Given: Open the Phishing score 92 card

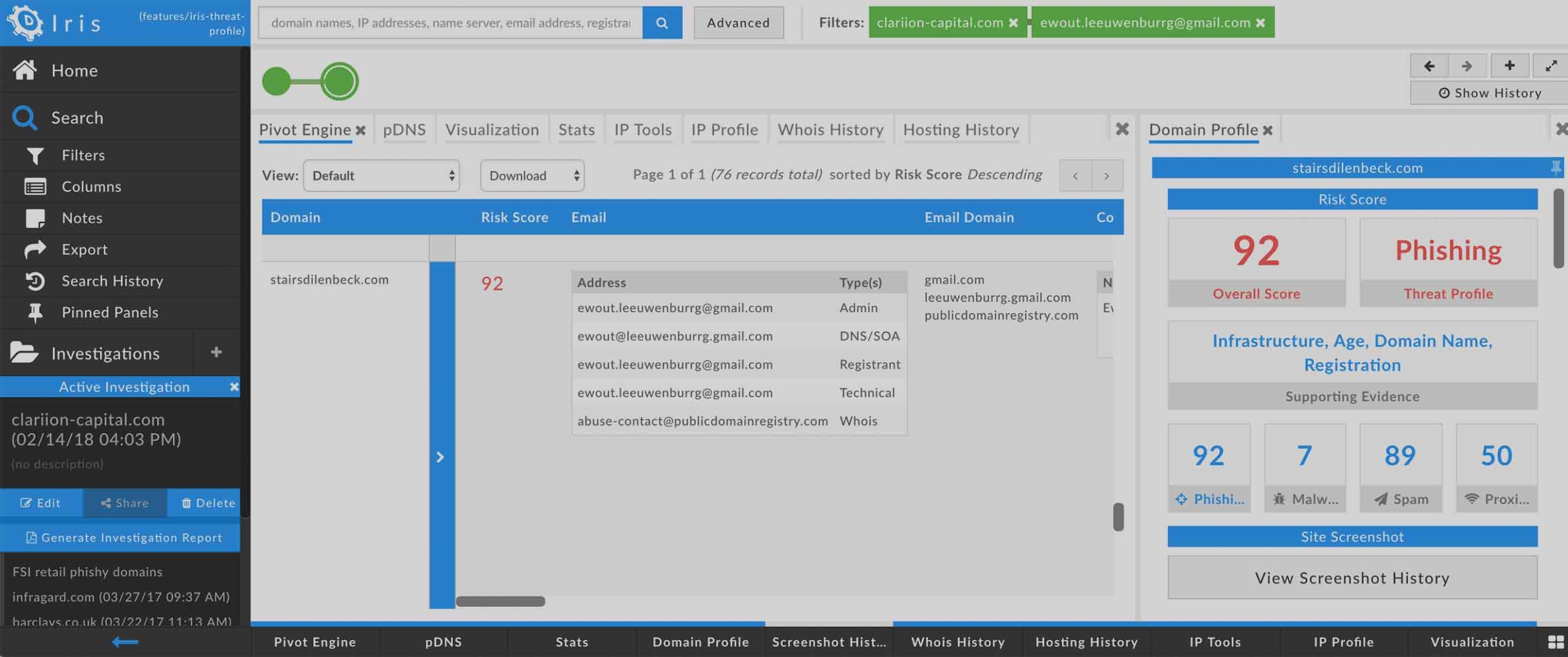Looking at the screenshot, I should point(1208,468).
